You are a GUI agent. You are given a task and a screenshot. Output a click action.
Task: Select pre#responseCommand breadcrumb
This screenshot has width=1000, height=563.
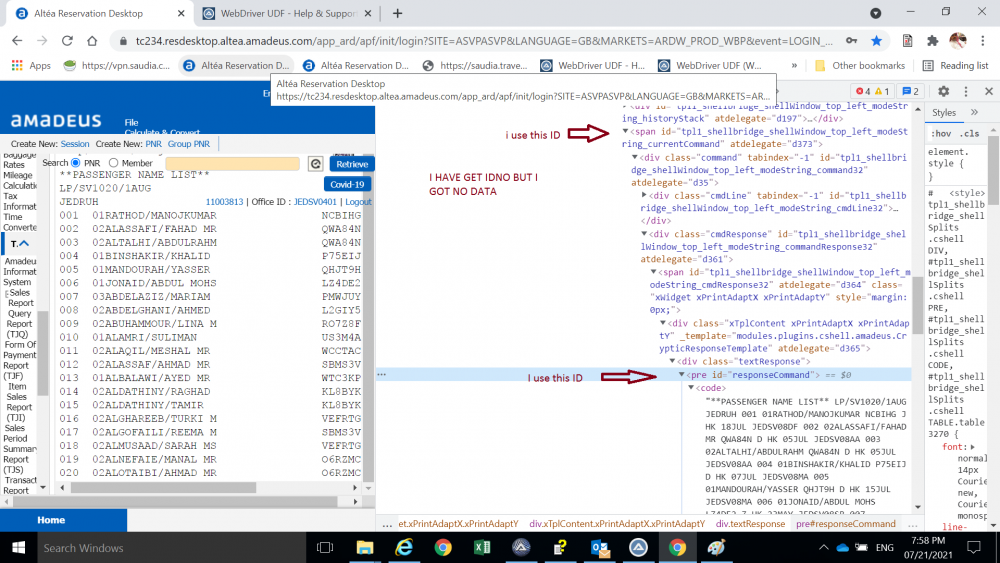tap(846, 523)
